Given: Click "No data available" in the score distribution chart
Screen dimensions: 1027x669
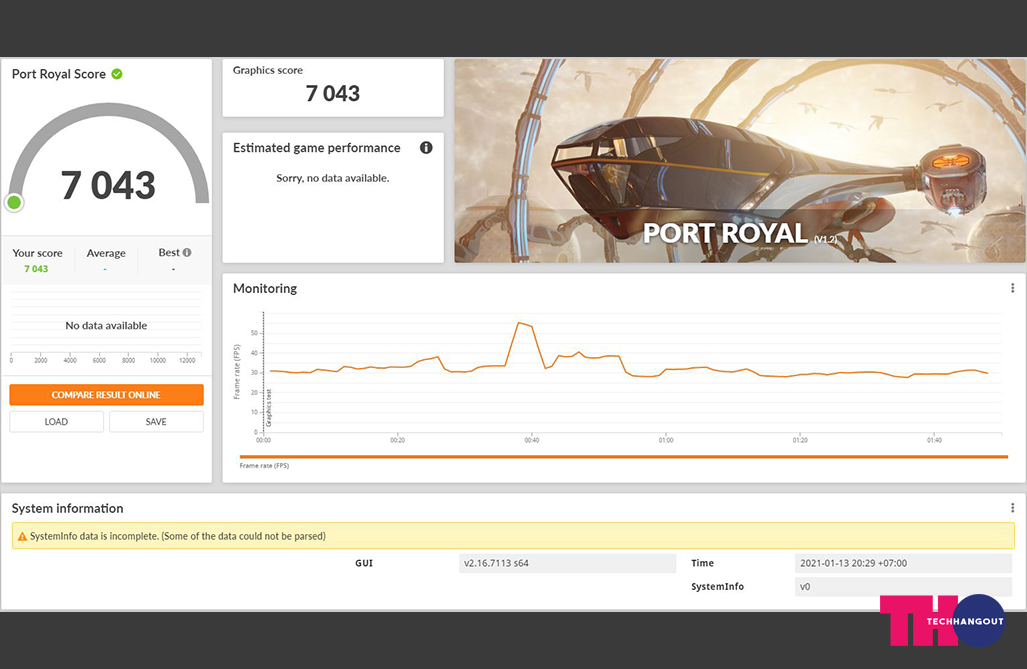Looking at the screenshot, I should [x=106, y=325].
